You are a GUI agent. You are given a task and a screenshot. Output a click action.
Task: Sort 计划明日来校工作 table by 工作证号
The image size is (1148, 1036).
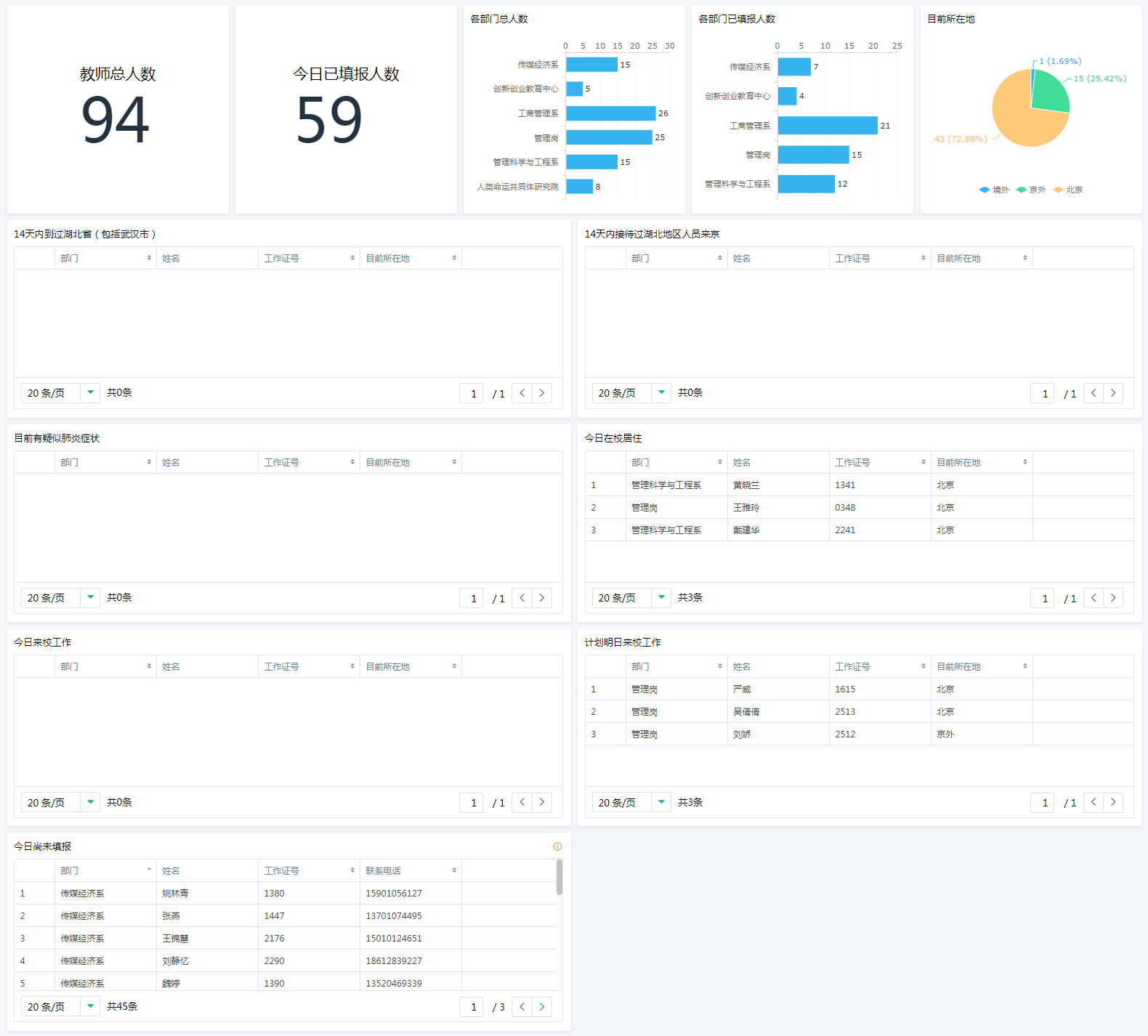(x=880, y=667)
